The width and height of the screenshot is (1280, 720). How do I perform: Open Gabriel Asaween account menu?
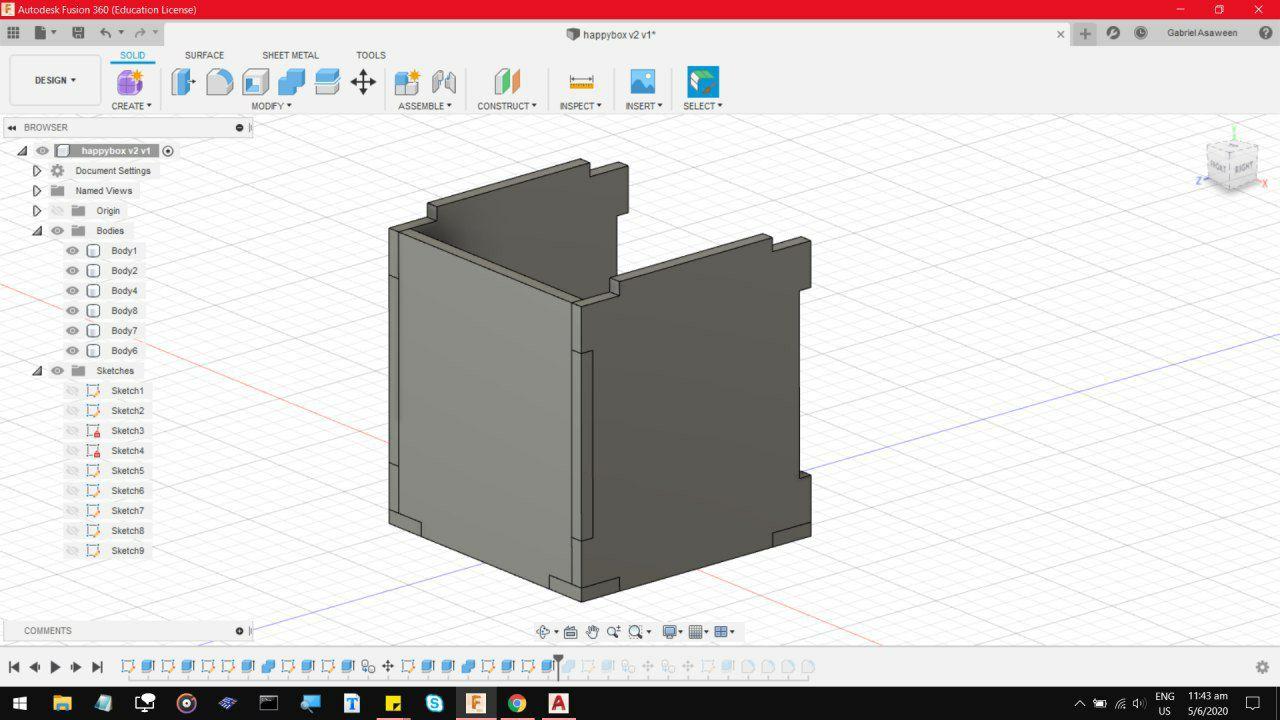[1202, 33]
